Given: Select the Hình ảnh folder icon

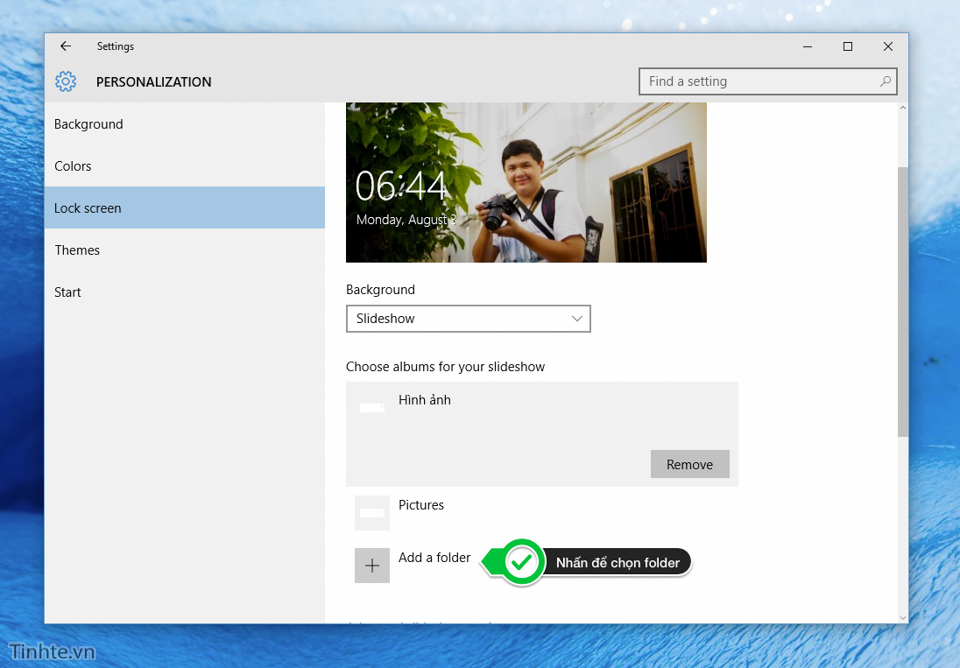Looking at the screenshot, I should [372, 408].
